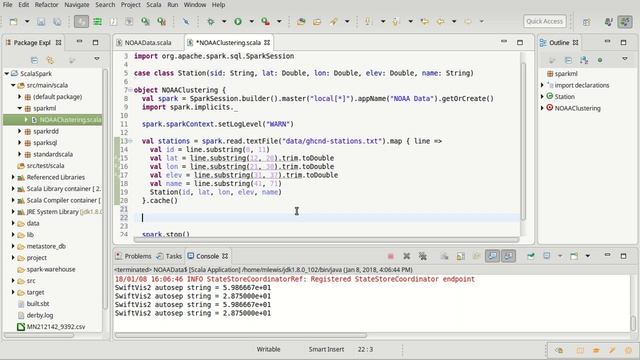Click the New Java Package toolbar icon
The width and height of the screenshot is (640, 360).
301,21
